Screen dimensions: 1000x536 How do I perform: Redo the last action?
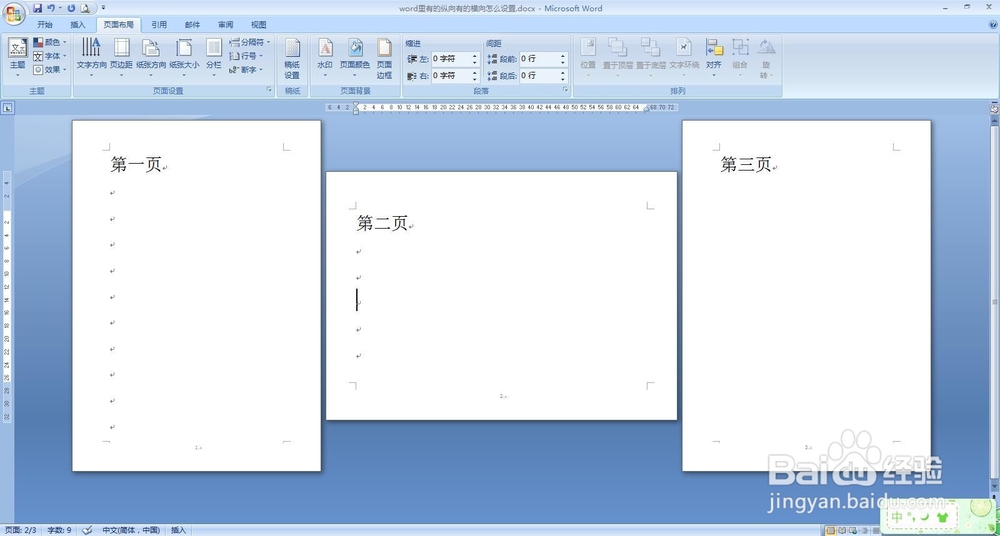tap(71, 8)
